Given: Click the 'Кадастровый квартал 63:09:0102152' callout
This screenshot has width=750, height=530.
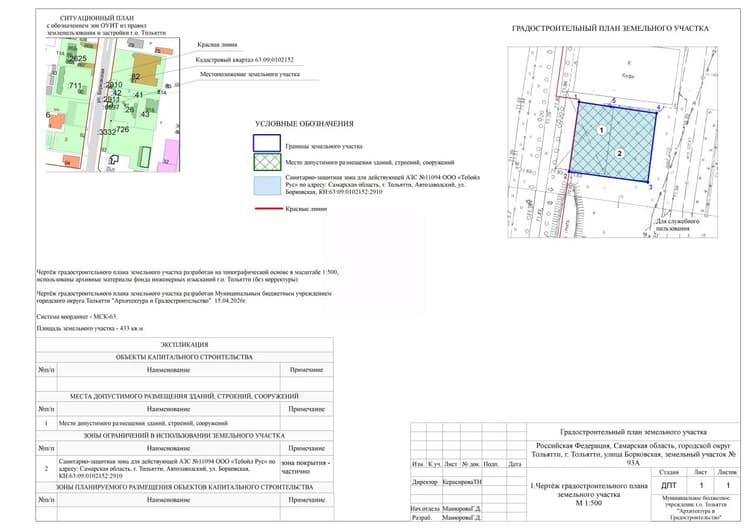Looking at the screenshot, I should 244,60.
